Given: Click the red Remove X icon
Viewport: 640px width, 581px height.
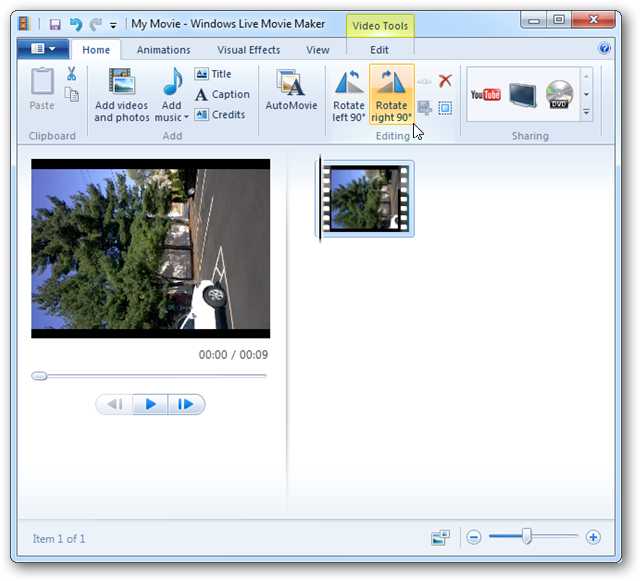Looking at the screenshot, I should click(x=445, y=81).
